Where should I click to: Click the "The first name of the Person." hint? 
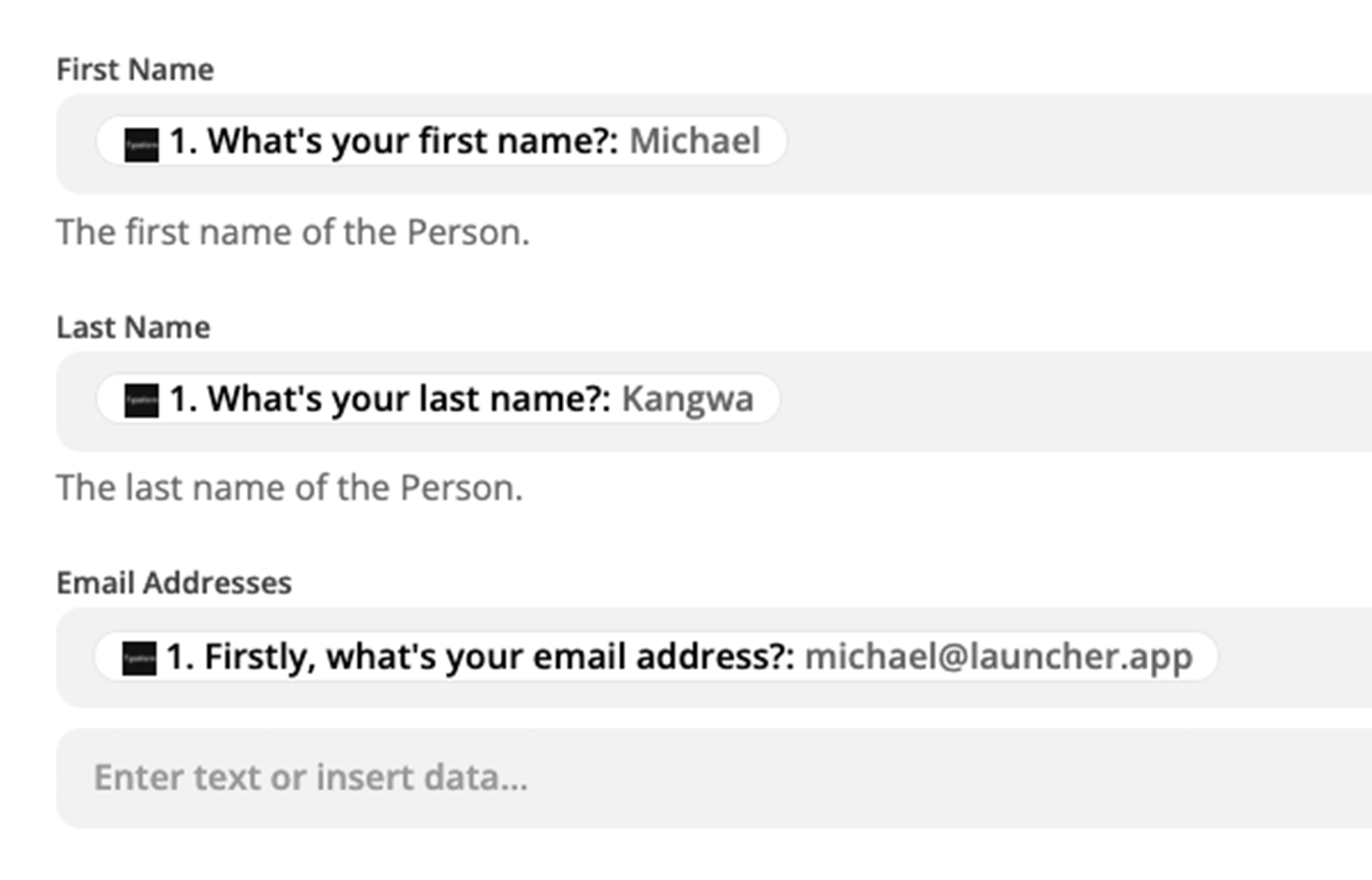293,233
